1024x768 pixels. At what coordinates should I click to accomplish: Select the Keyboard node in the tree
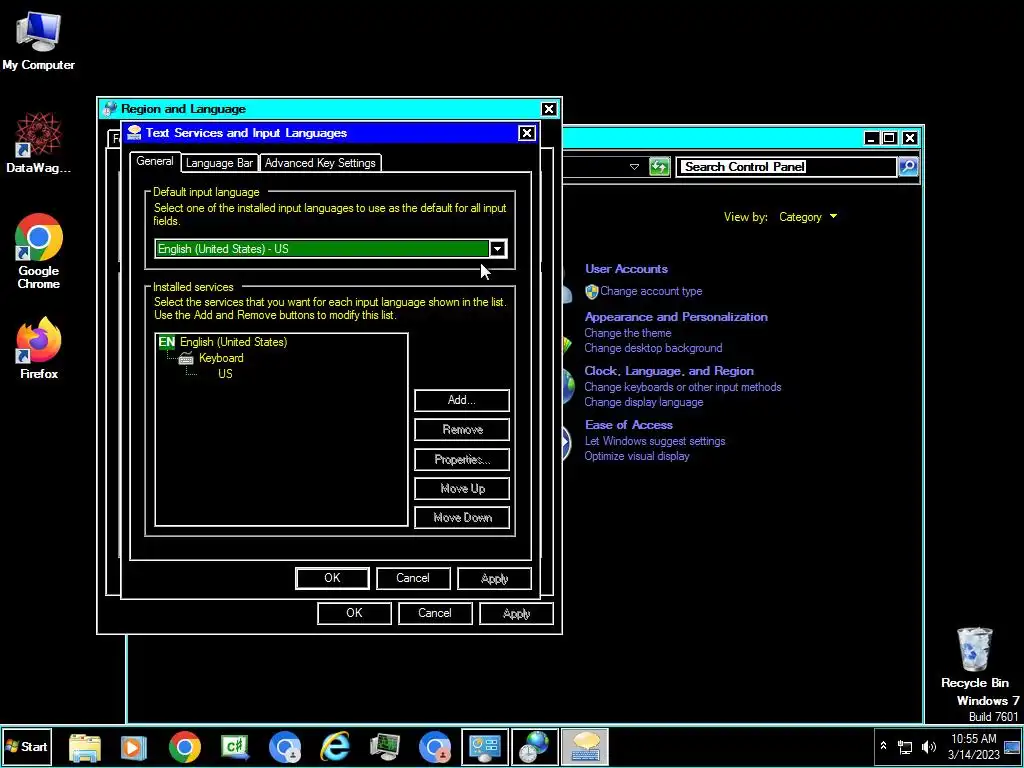click(x=221, y=358)
